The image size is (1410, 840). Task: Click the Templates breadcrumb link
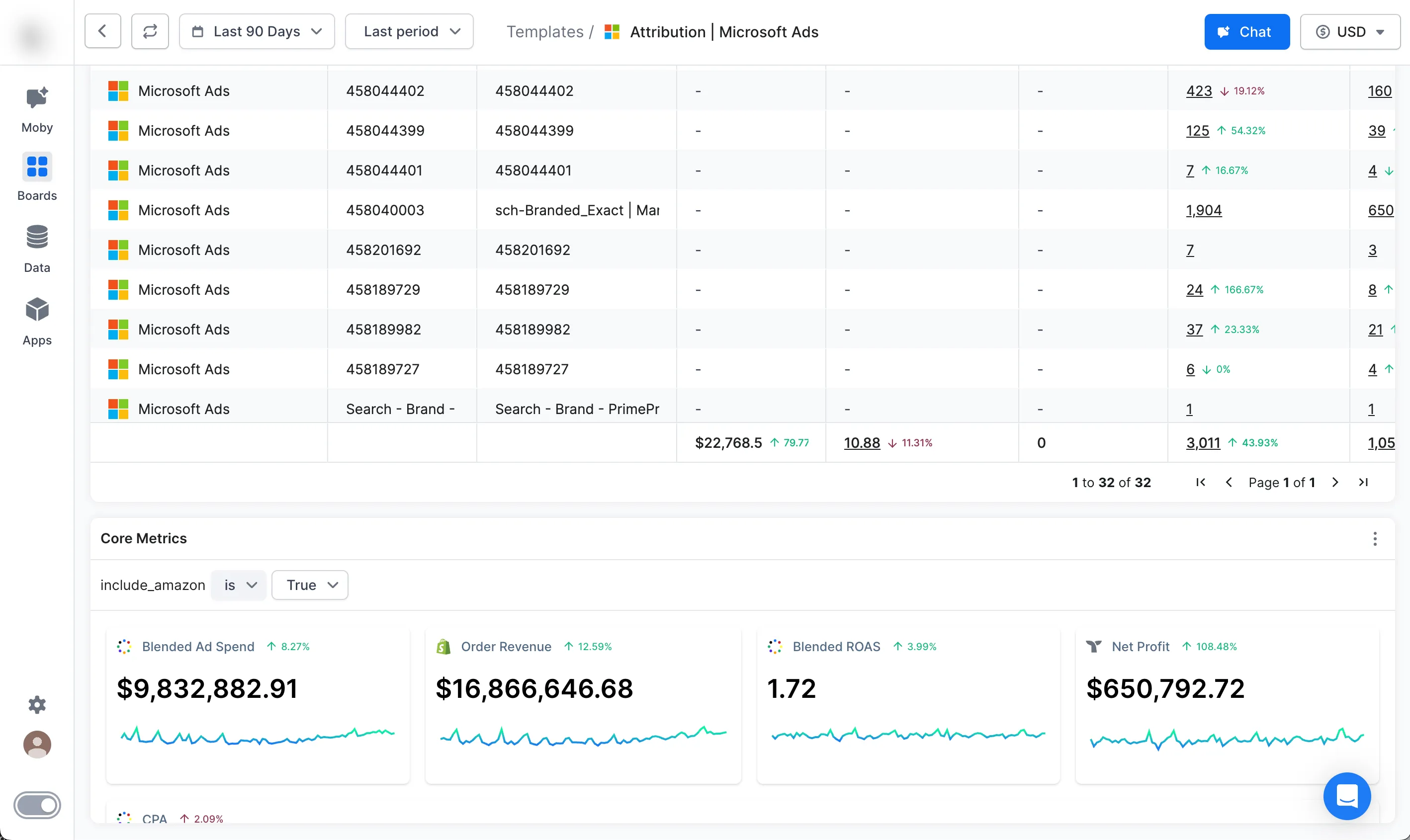click(x=544, y=32)
